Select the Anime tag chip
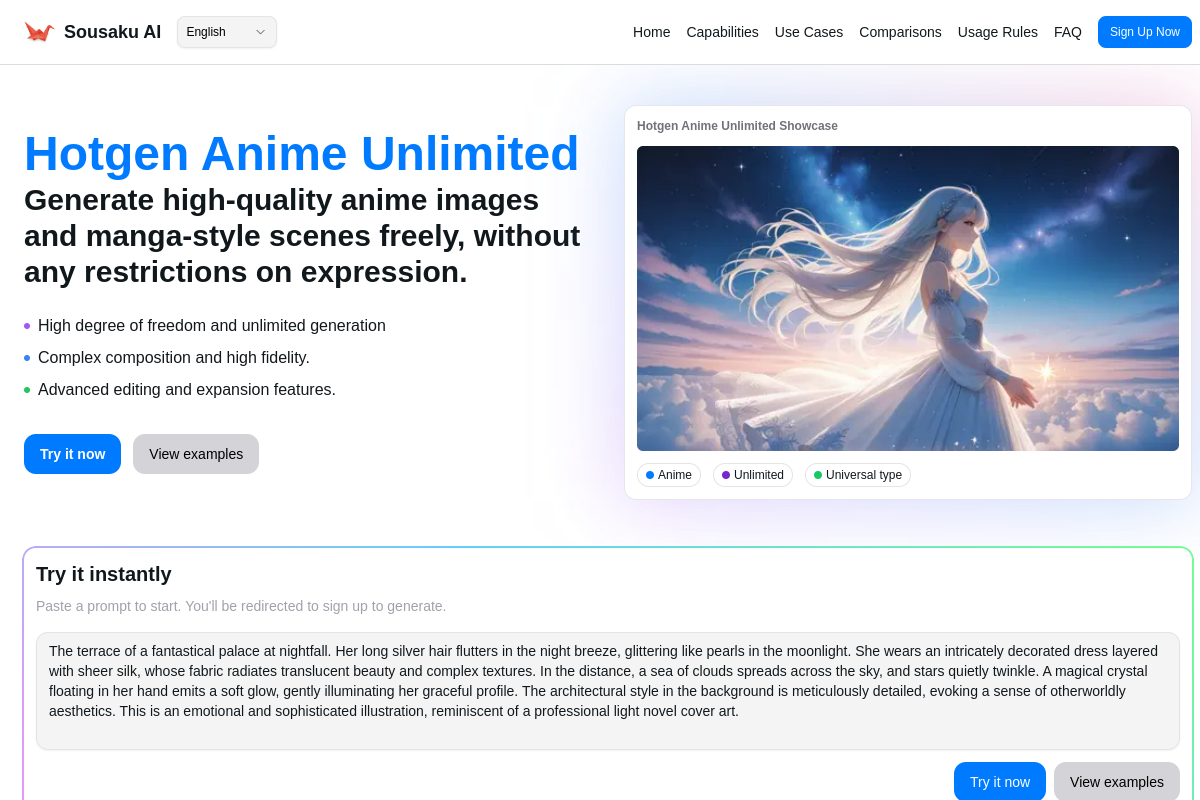 click(x=669, y=475)
